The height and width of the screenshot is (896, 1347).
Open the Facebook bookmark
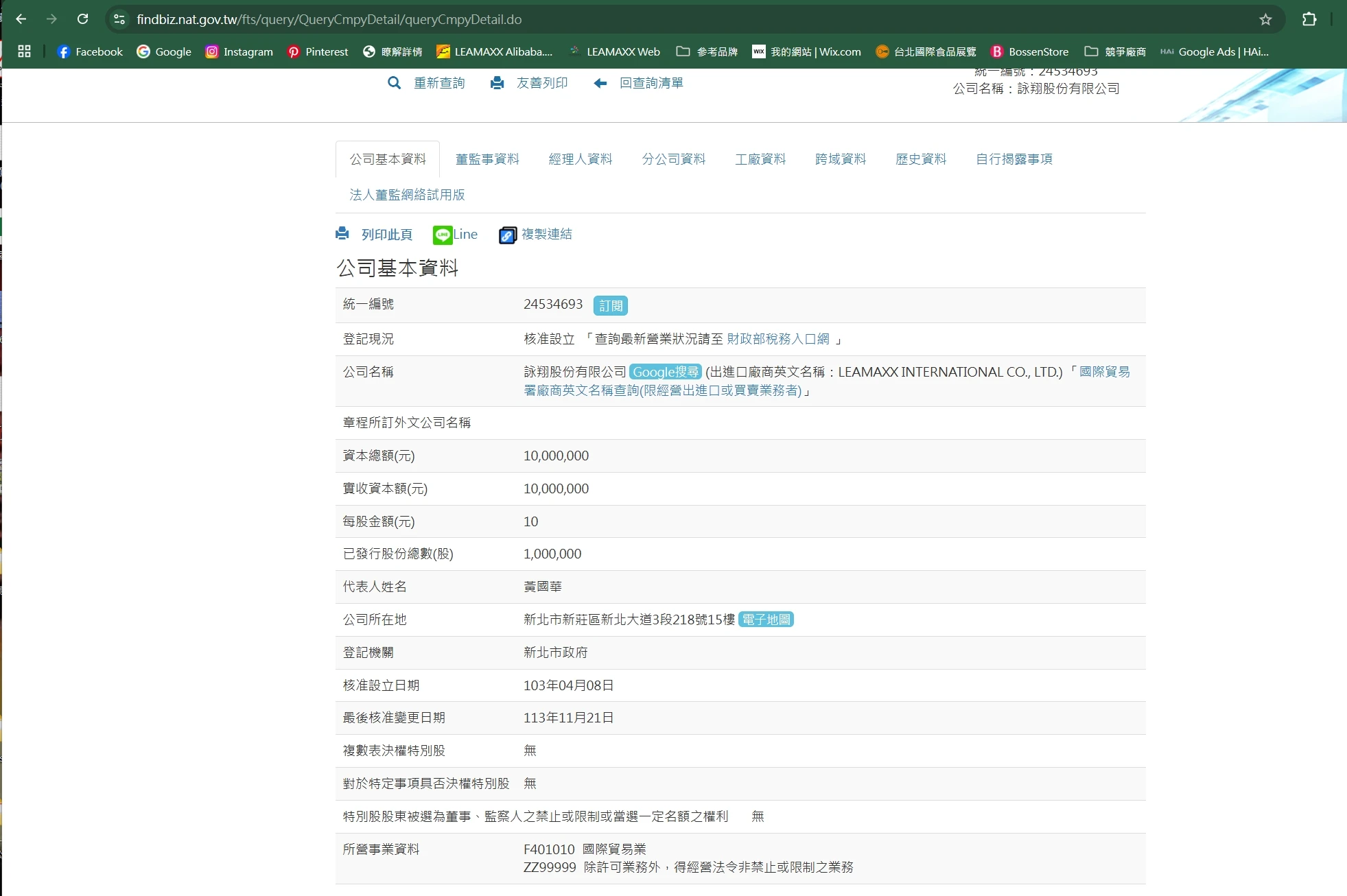(x=90, y=51)
